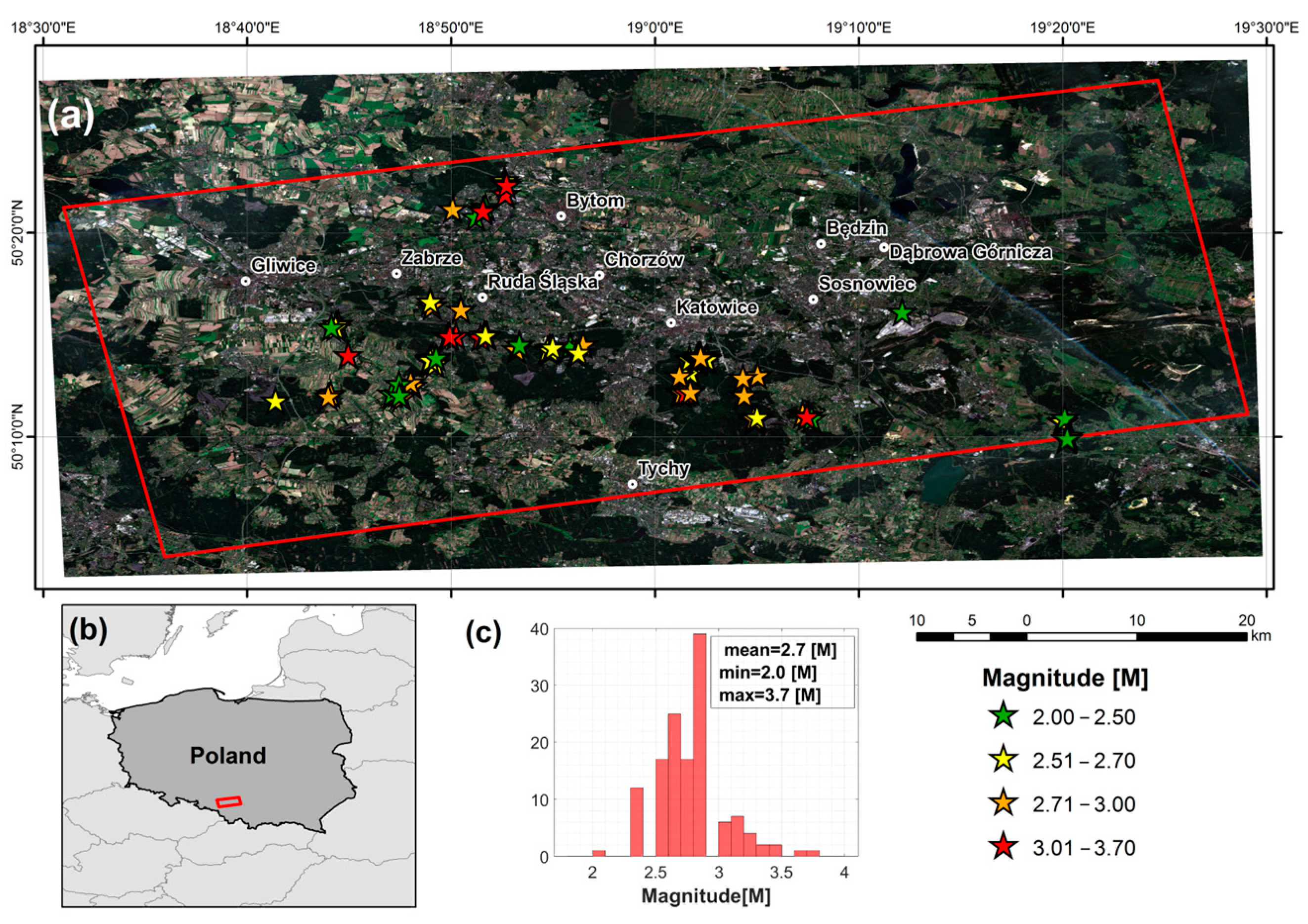Click the '20' label on the scale bar
This screenshot has height=924, width=1308.
pos(1247,620)
